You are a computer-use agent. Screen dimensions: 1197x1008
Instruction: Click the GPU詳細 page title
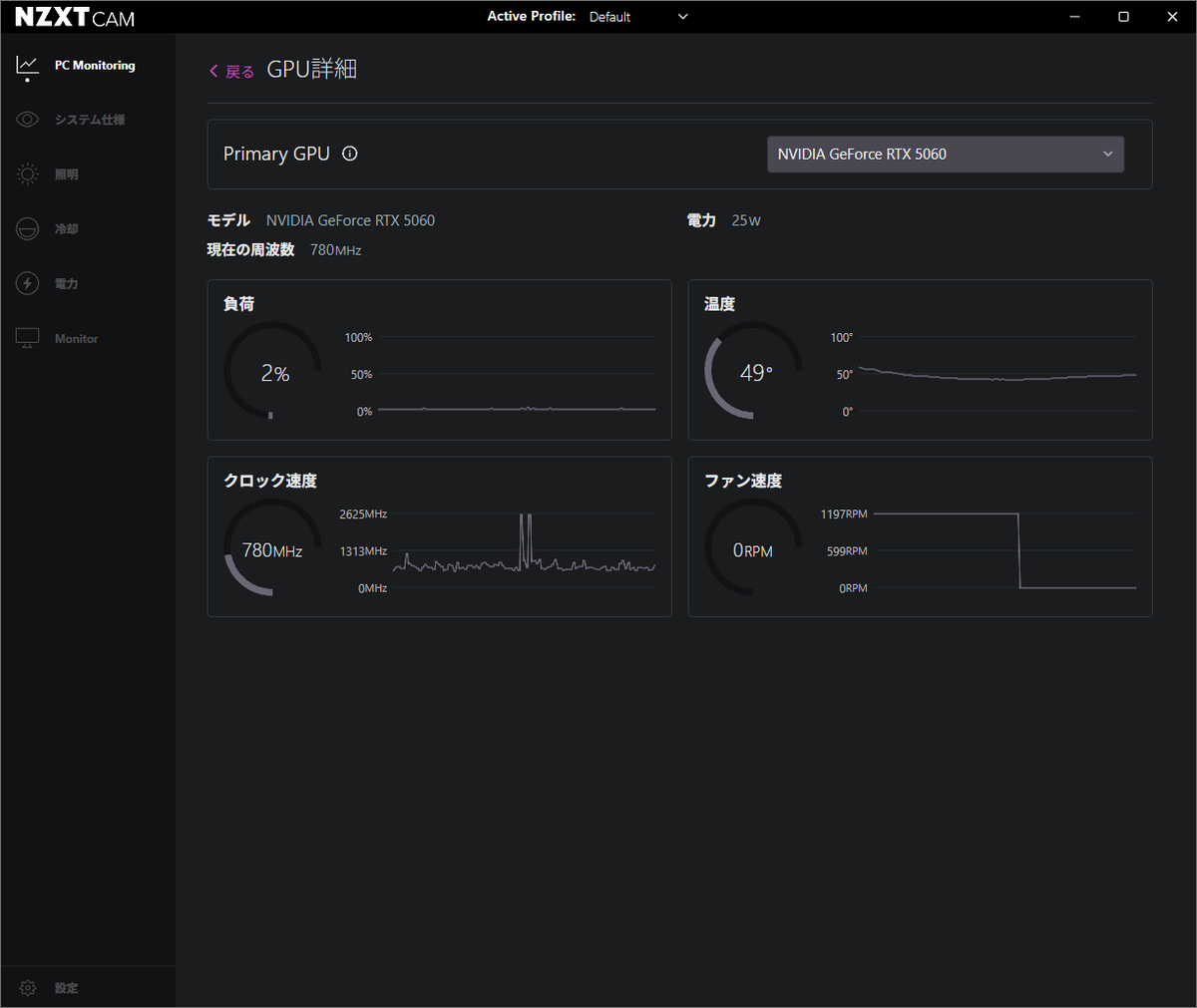pos(312,69)
